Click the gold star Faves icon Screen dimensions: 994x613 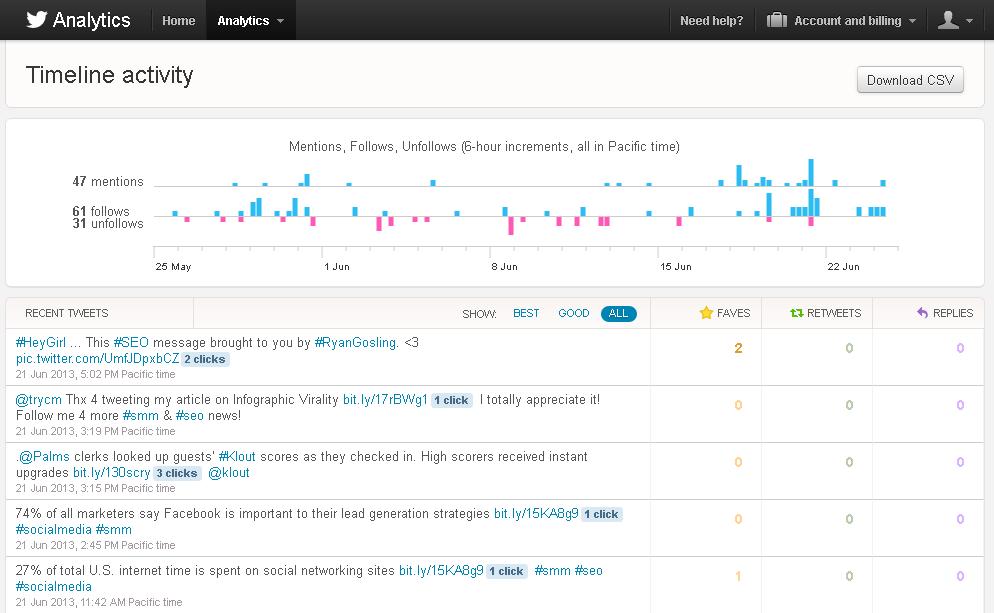[x=706, y=313]
